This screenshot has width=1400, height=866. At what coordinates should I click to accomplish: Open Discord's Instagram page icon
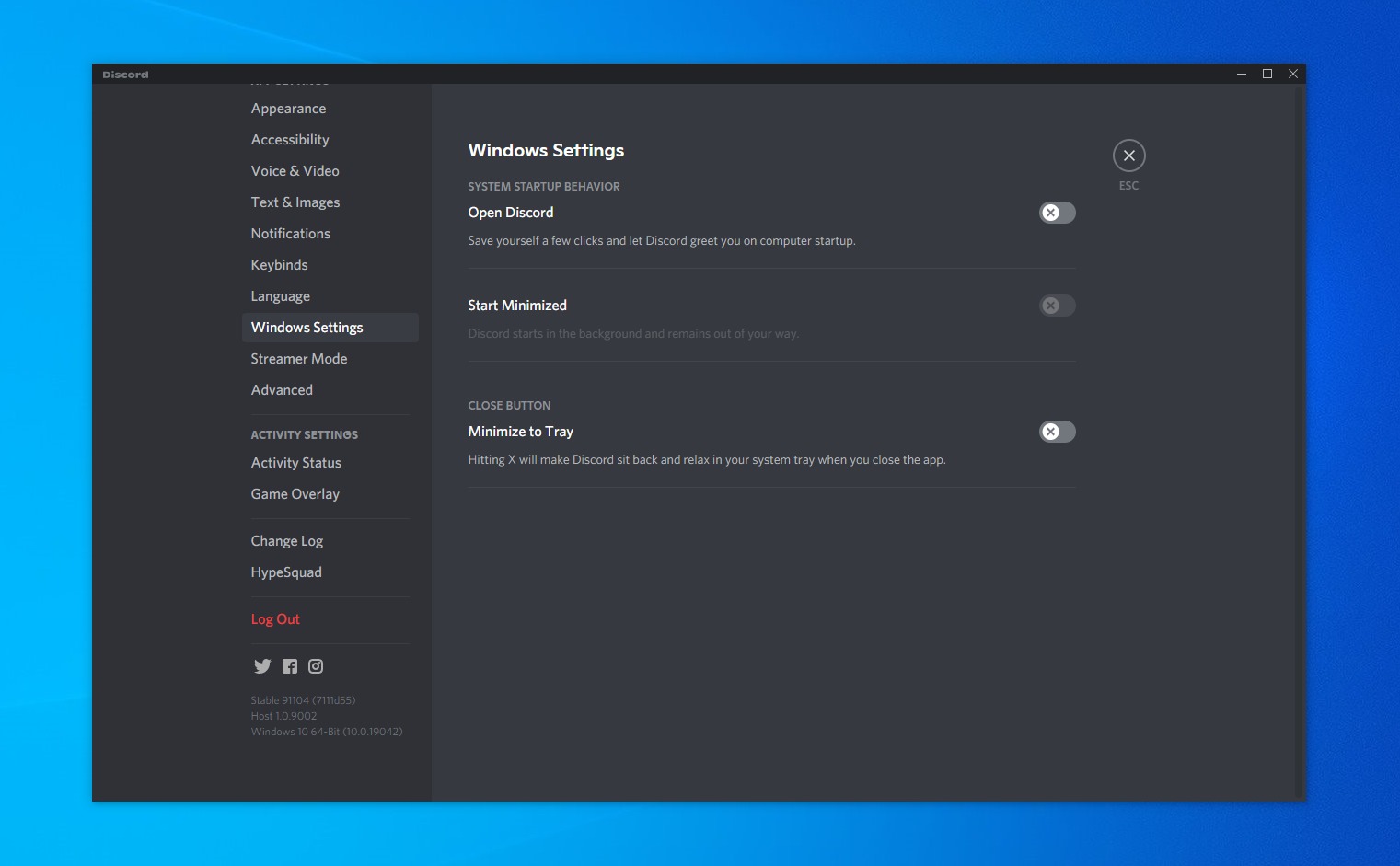316,666
